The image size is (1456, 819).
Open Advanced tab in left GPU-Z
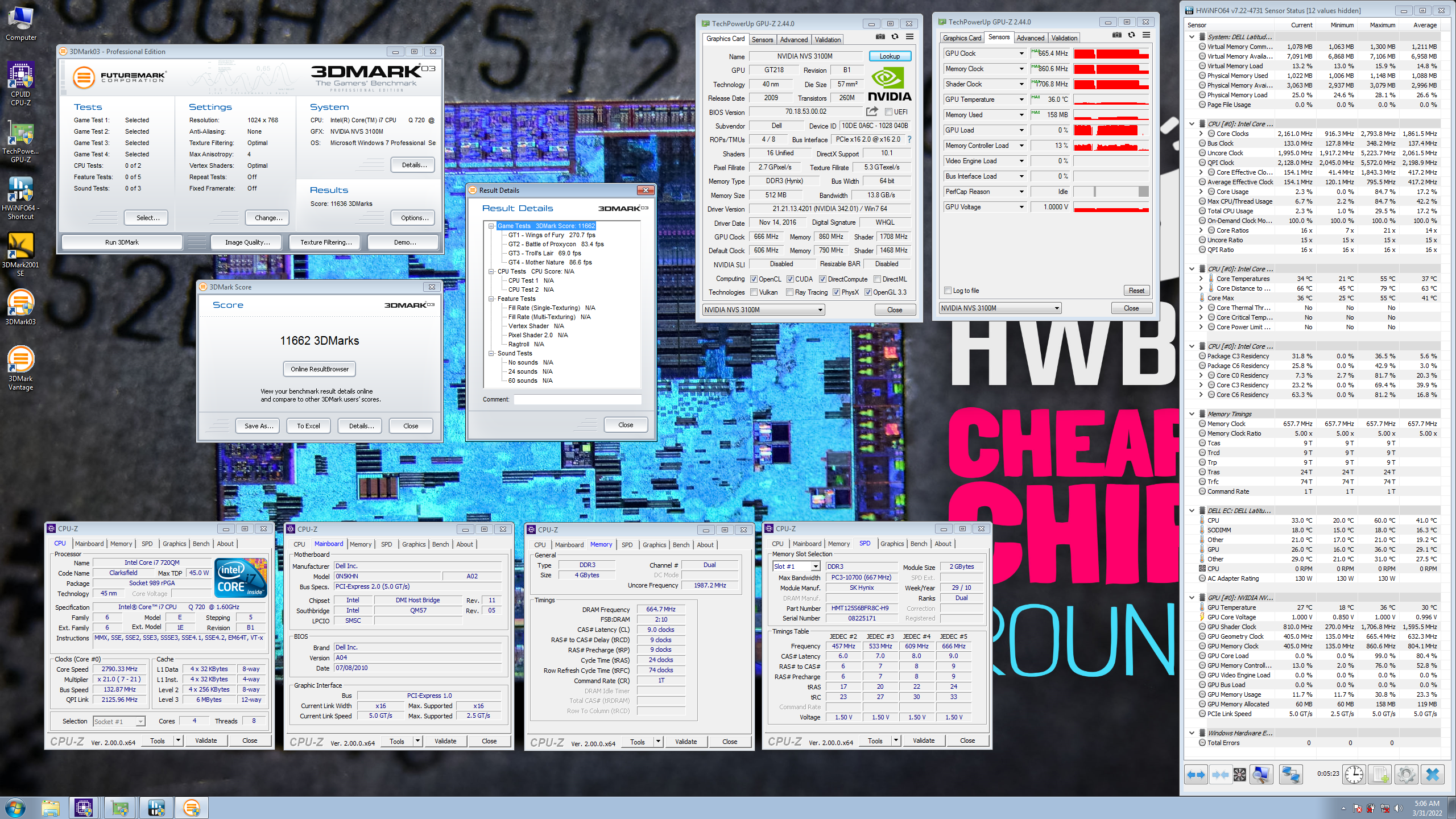click(793, 40)
